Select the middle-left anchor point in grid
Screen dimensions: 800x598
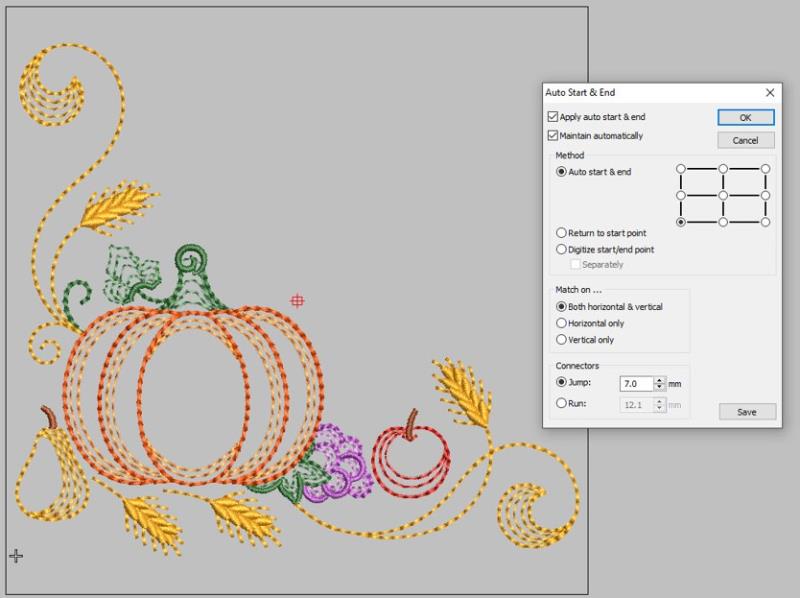(x=681, y=195)
